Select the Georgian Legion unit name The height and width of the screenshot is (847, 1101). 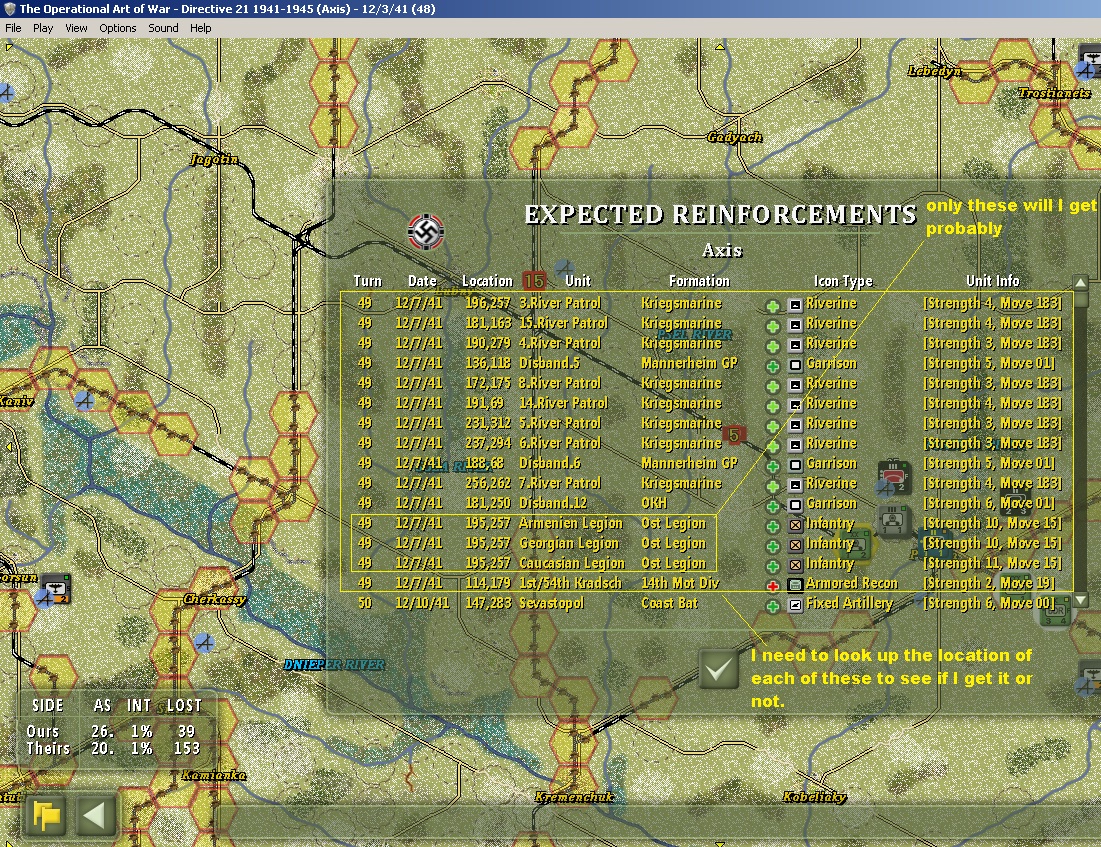pyautogui.click(x=569, y=544)
